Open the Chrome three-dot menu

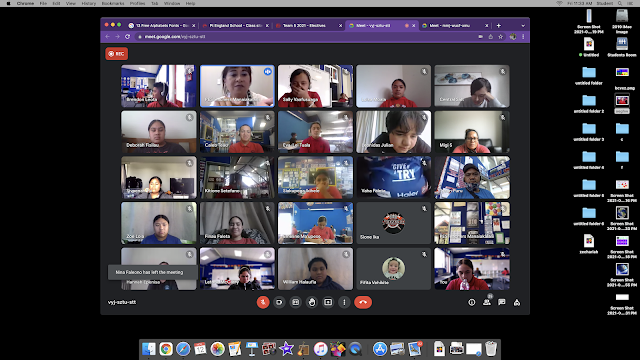coord(523,36)
